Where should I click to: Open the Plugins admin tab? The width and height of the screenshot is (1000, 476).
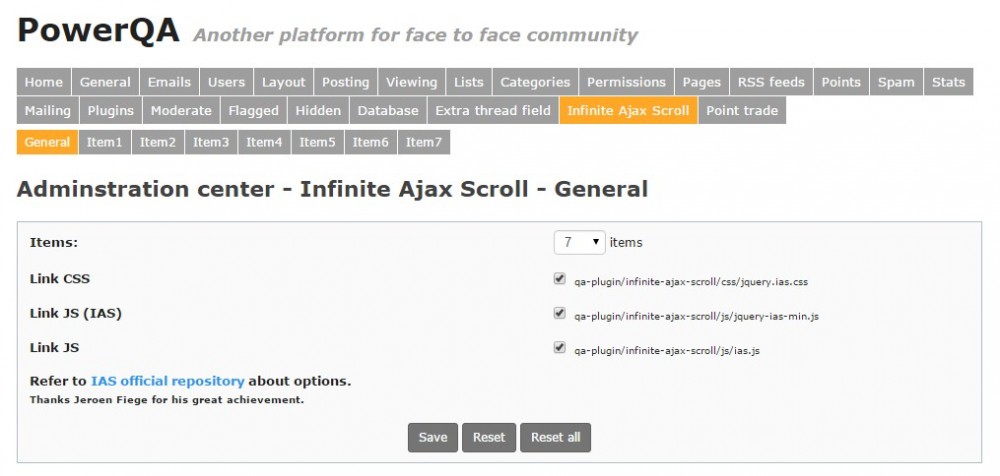[111, 111]
